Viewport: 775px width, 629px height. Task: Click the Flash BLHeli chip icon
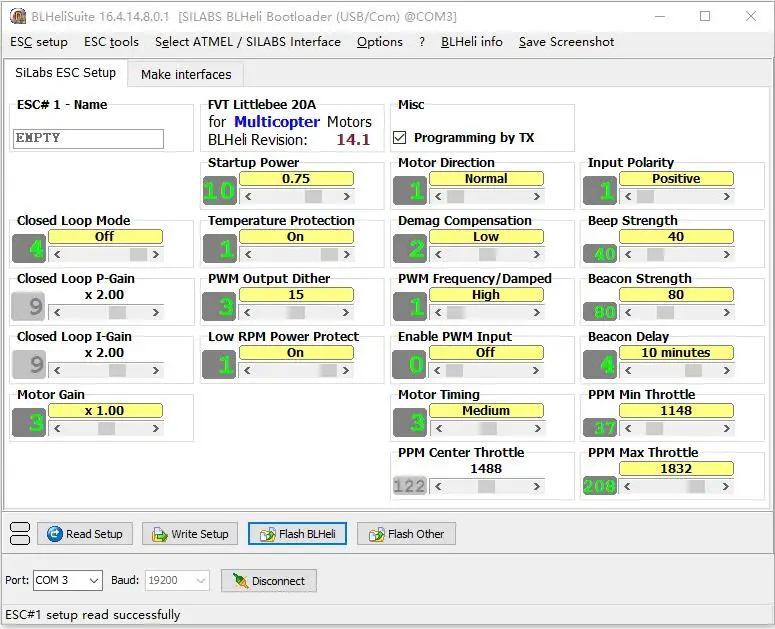point(267,534)
